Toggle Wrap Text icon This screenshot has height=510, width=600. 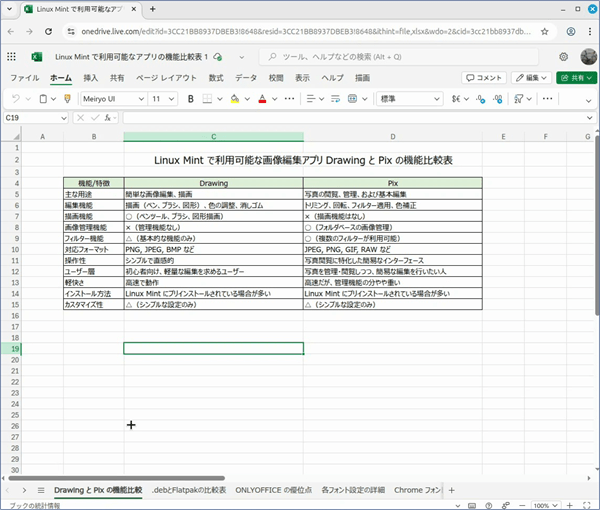(x=335, y=99)
